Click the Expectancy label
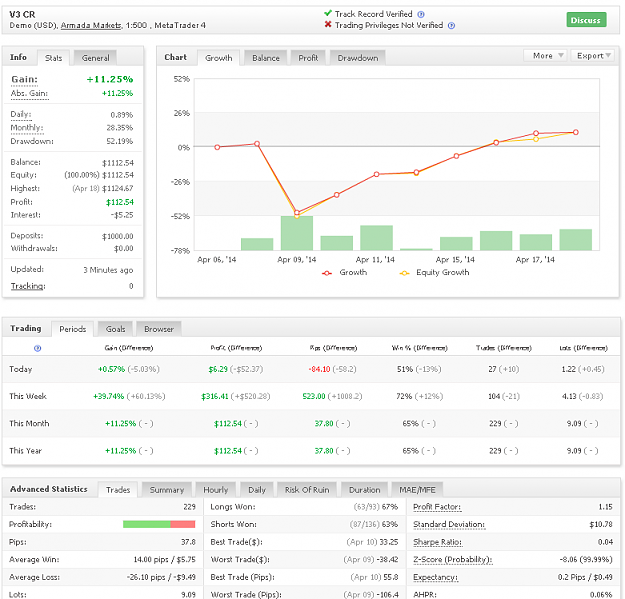The image size is (625, 599). 435,577
